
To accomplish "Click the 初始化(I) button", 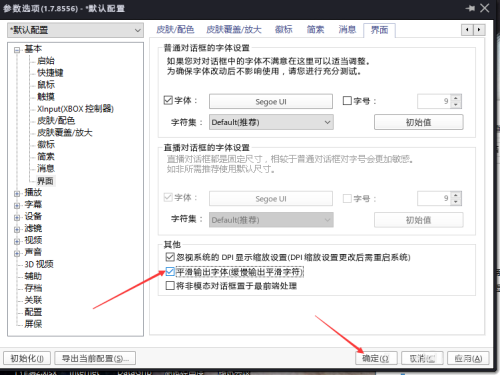I will tap(27, 358).
